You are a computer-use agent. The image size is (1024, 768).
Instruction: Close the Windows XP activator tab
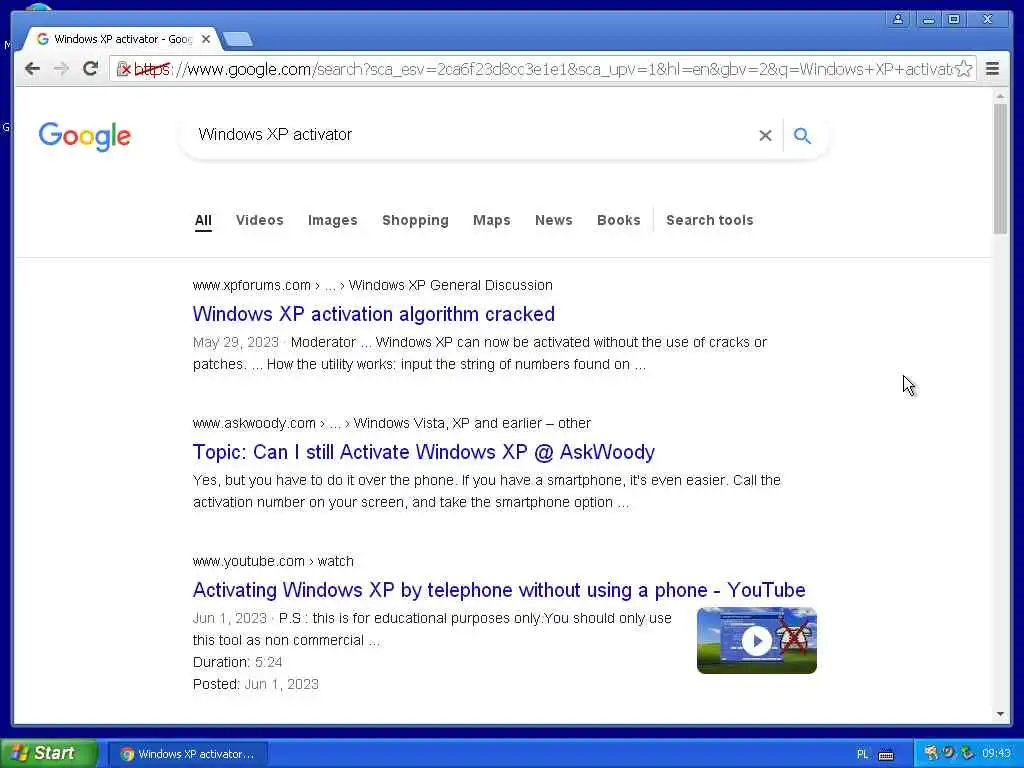click(206, 39)
